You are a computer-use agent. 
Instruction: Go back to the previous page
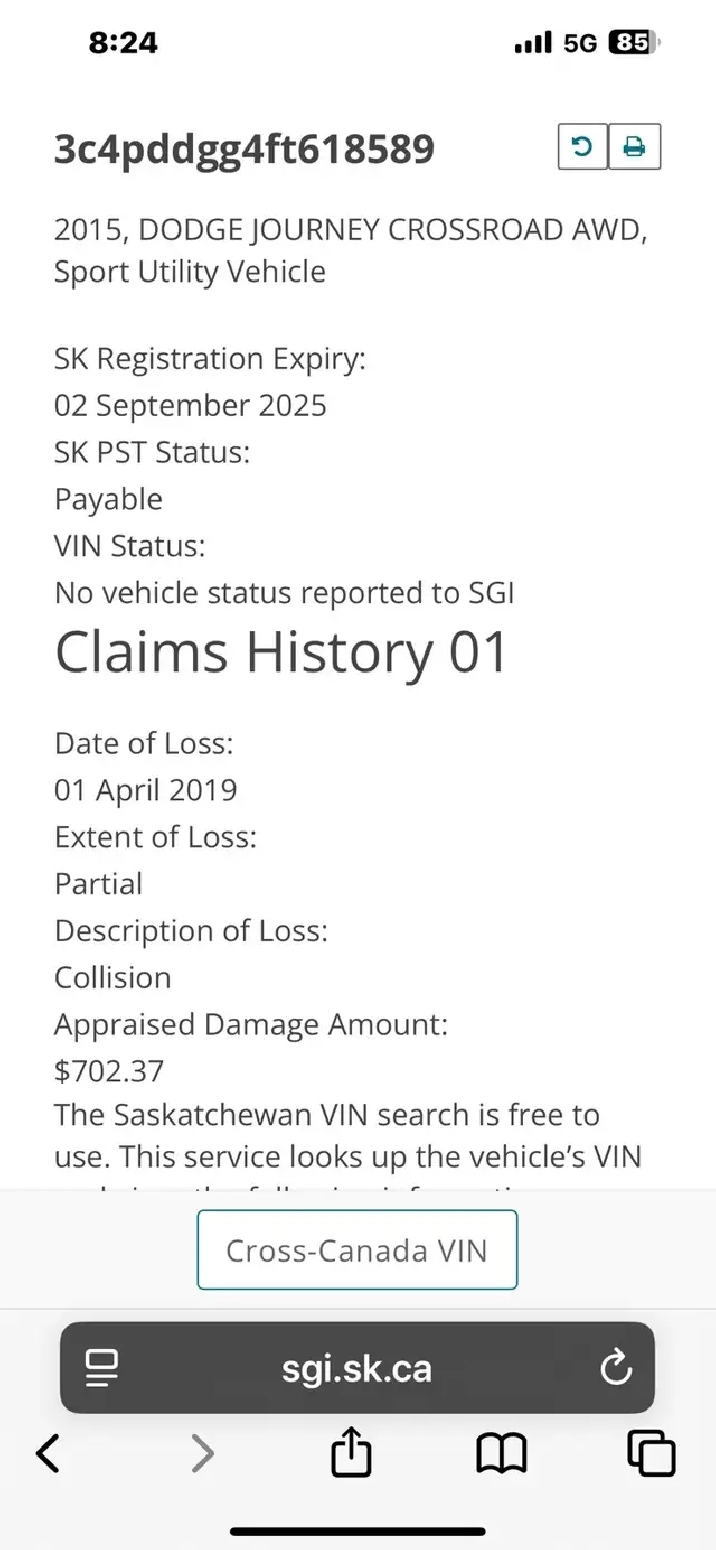tap(48, 1453)
